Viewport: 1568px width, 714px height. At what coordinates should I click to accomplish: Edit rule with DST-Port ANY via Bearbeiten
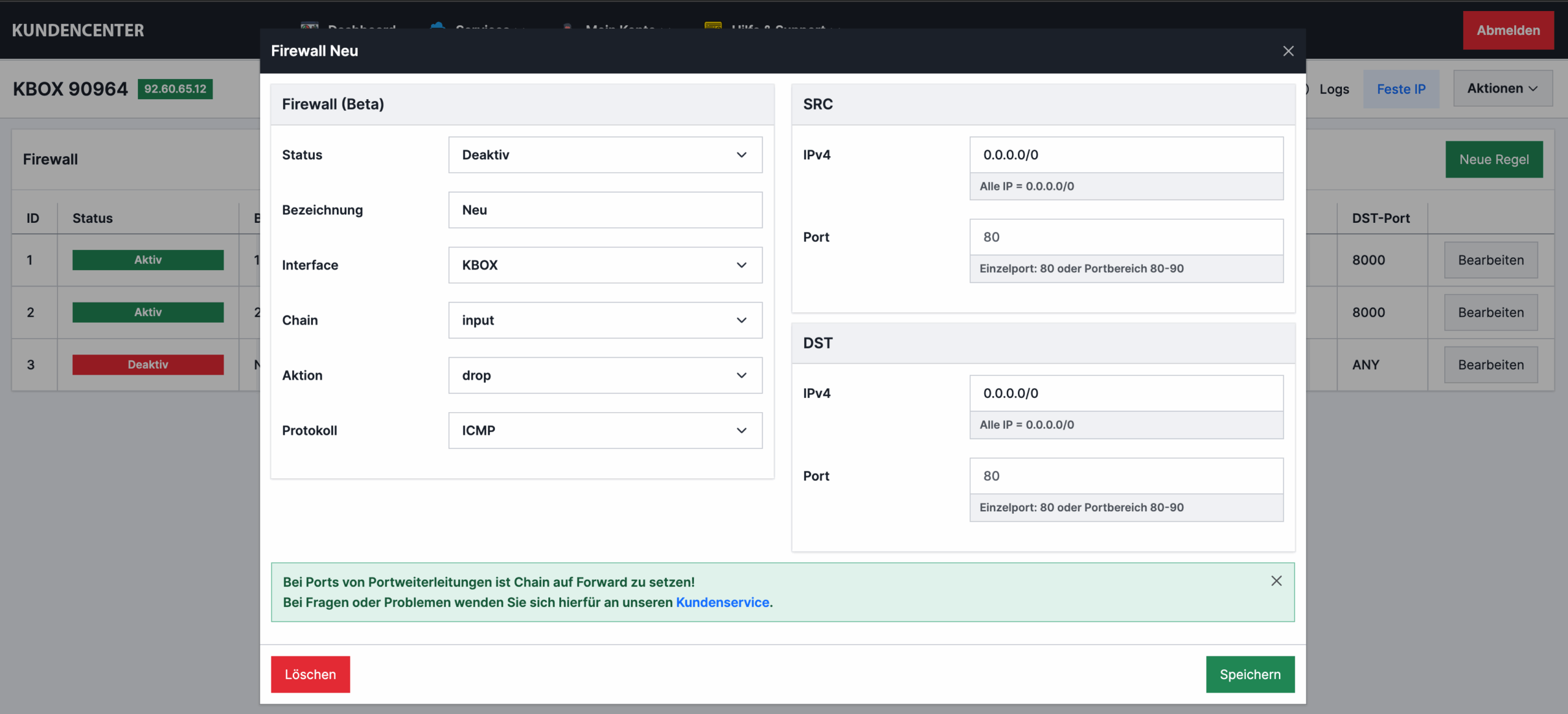point(1490,365)
